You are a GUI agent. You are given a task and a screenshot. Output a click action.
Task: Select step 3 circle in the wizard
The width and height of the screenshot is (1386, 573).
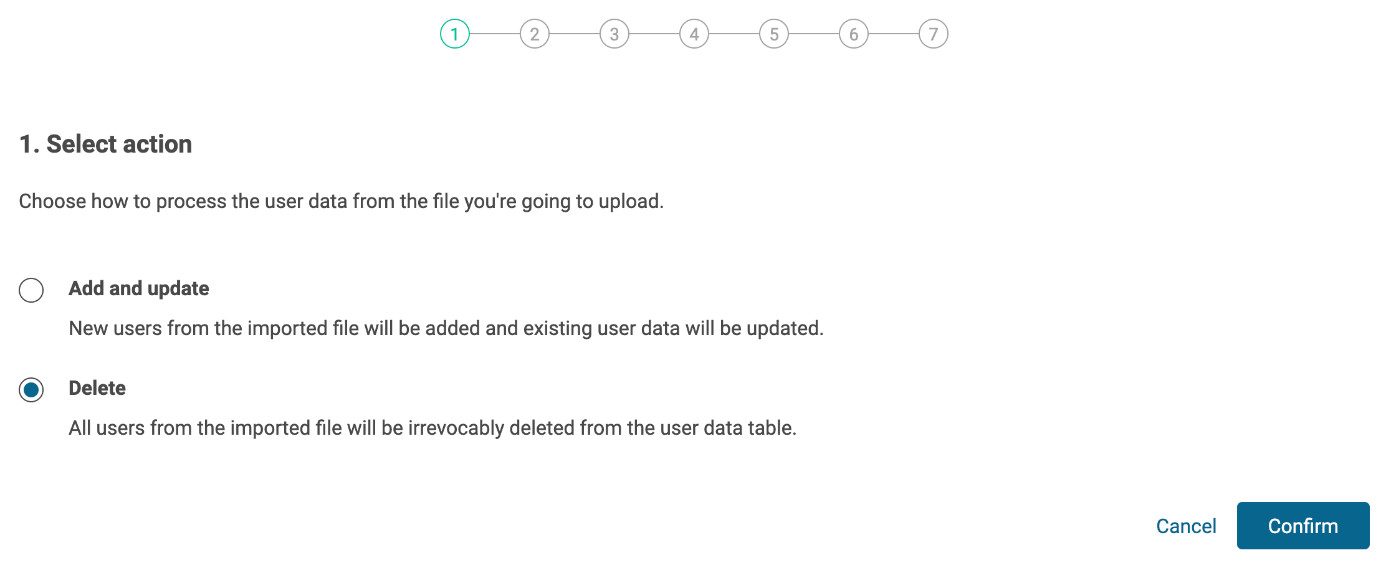pyautogui.click(x=614, y=35)
